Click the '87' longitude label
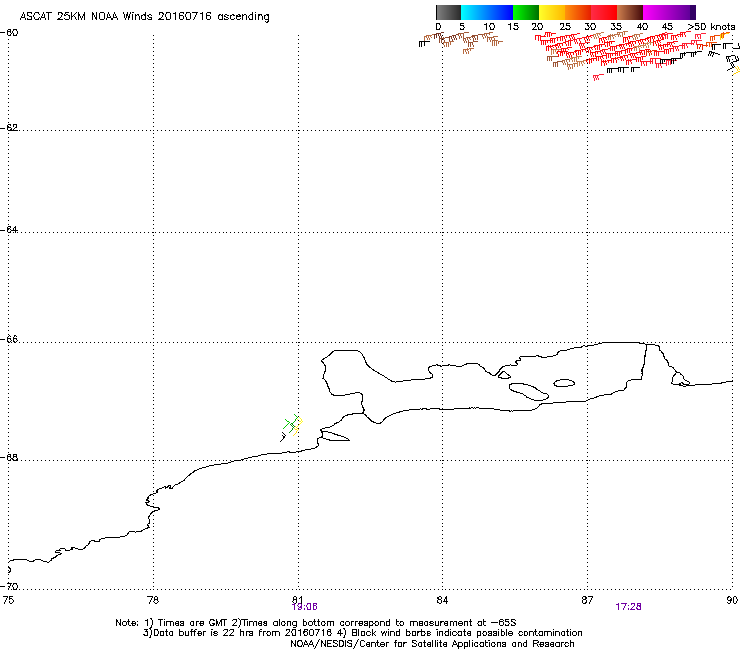The image size is (740, 650). (x=587, y=600)
